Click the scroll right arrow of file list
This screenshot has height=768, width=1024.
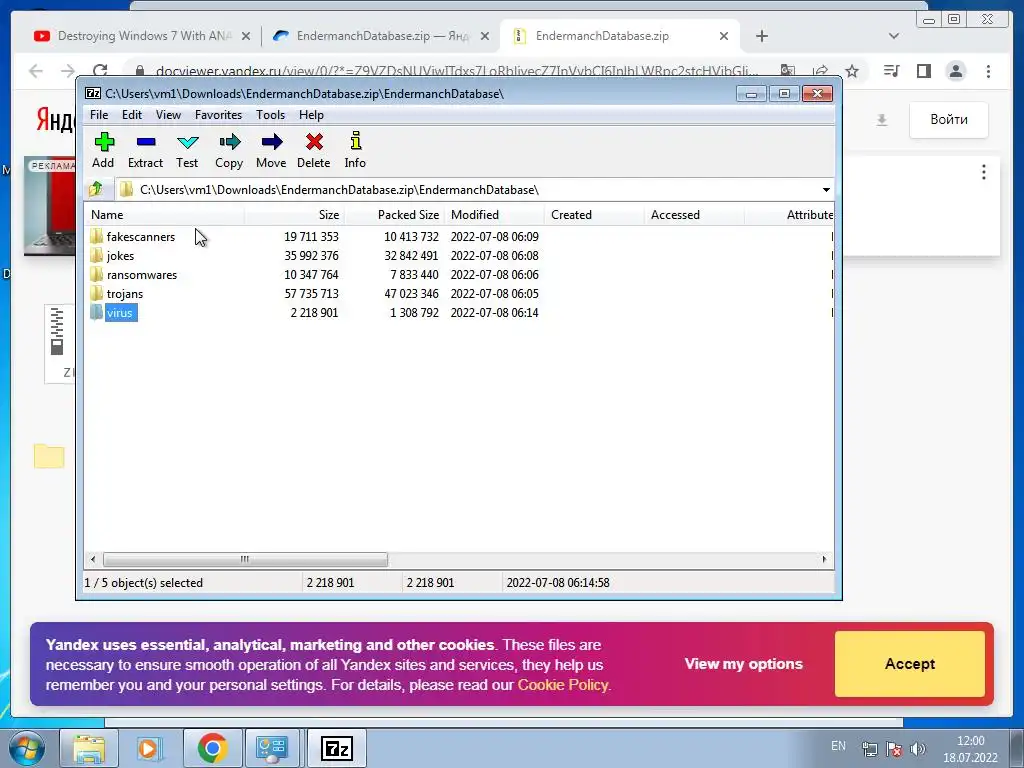[x=824, y=559]
